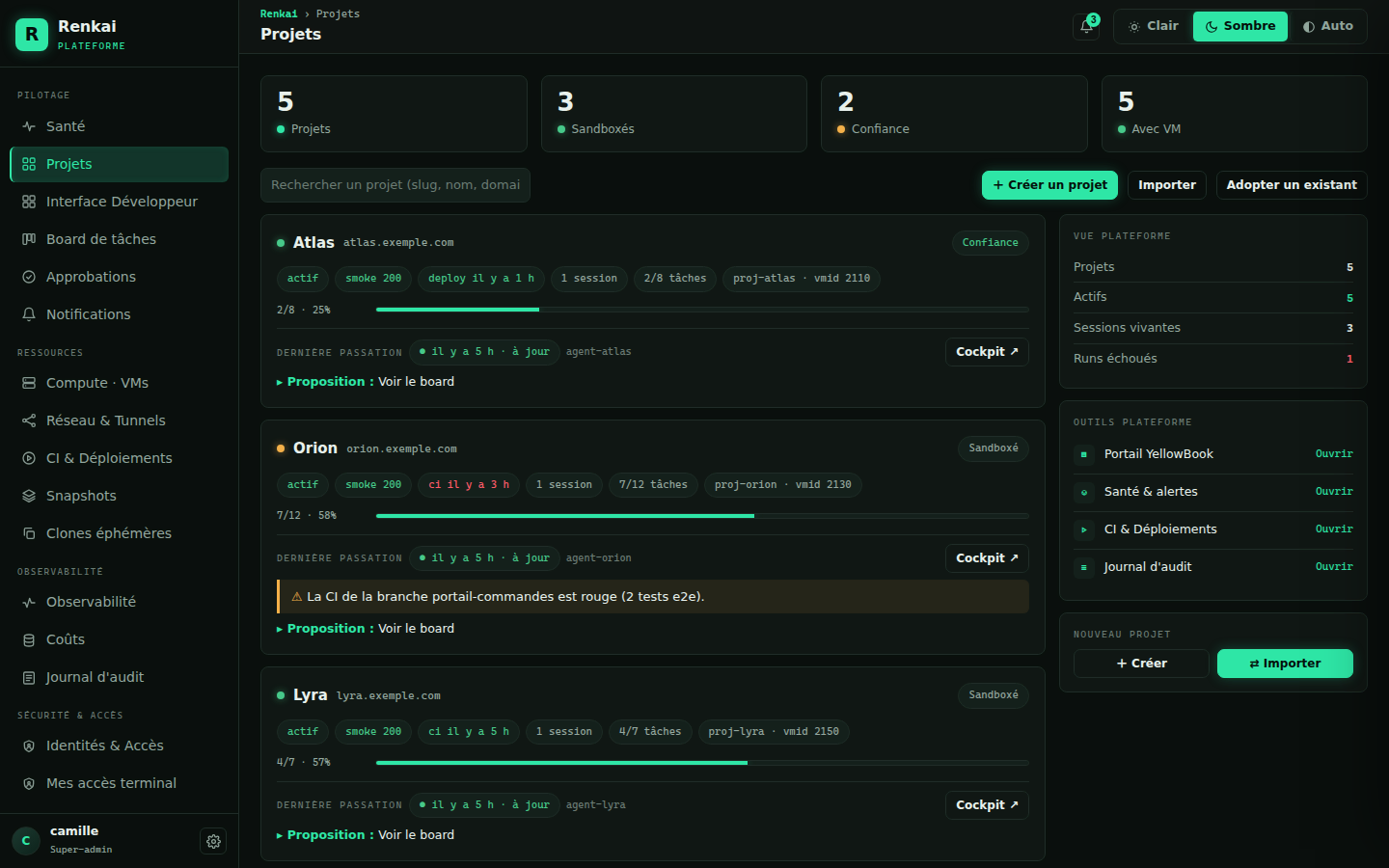Switch theme to Clair

click(1154, 26)
